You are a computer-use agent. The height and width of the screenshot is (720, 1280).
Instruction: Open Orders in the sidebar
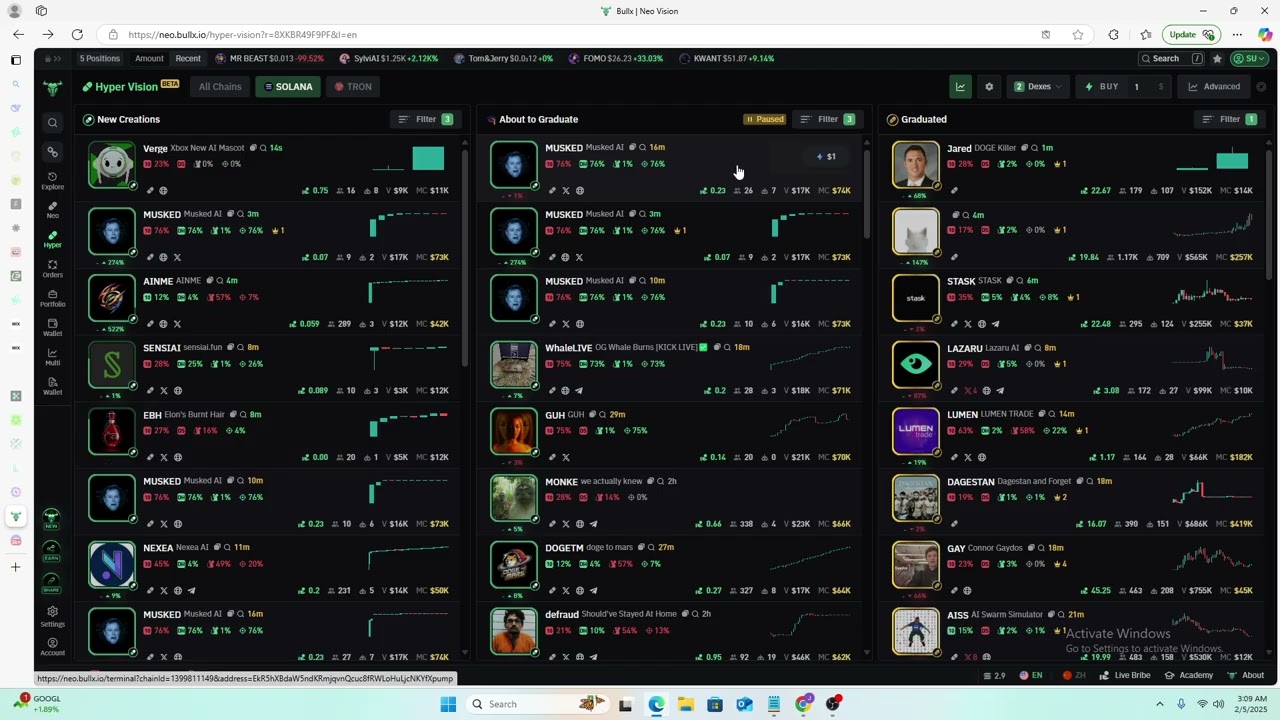[x=52, y=269]
